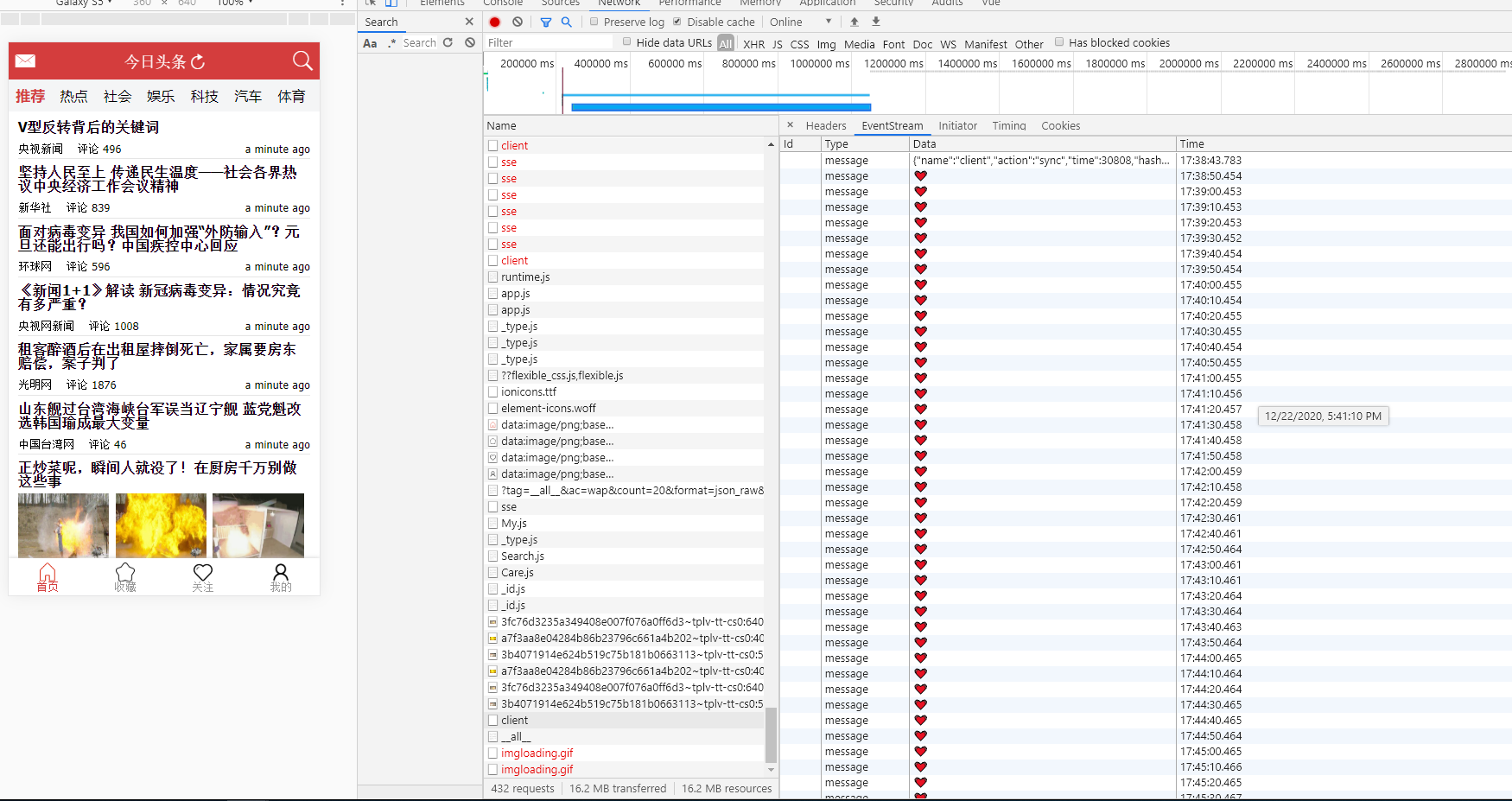Toggle the network filter funnel icon
1512x801 pixels.
(x=546, y=22)
